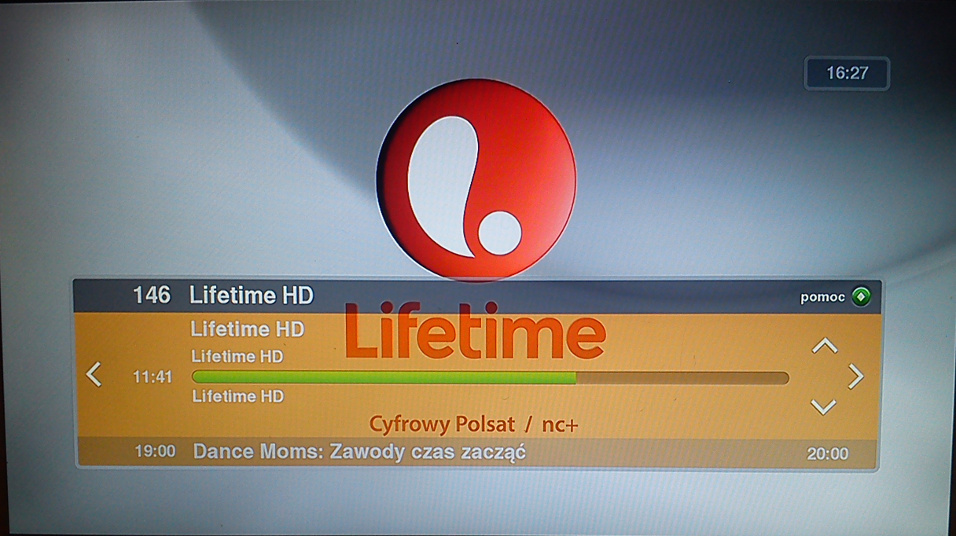The image size is (956, 536).
Task: Click the Lifetime HD channel title
Action: (x=251, y=296)
